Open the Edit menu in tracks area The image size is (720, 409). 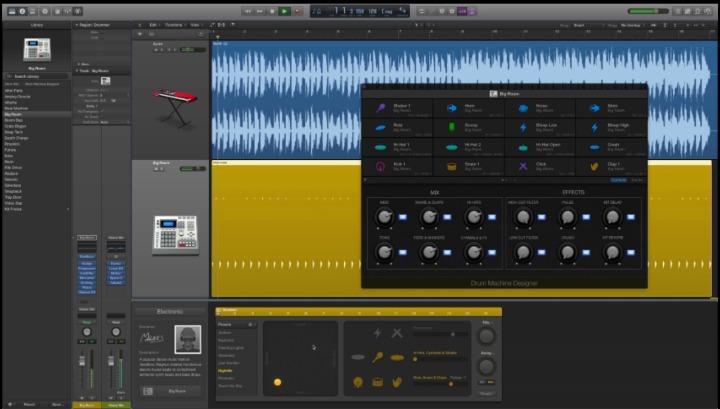click(x=154, y=24)
